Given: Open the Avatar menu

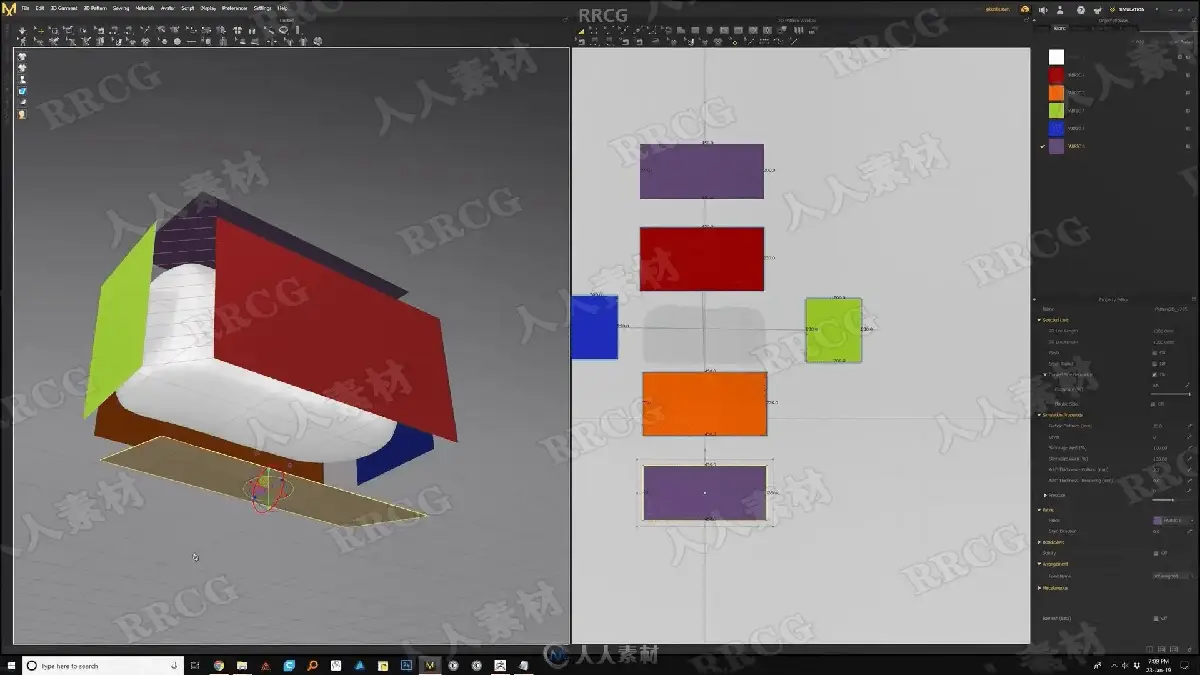Looking at the screenshot, I should coord(168,8).
